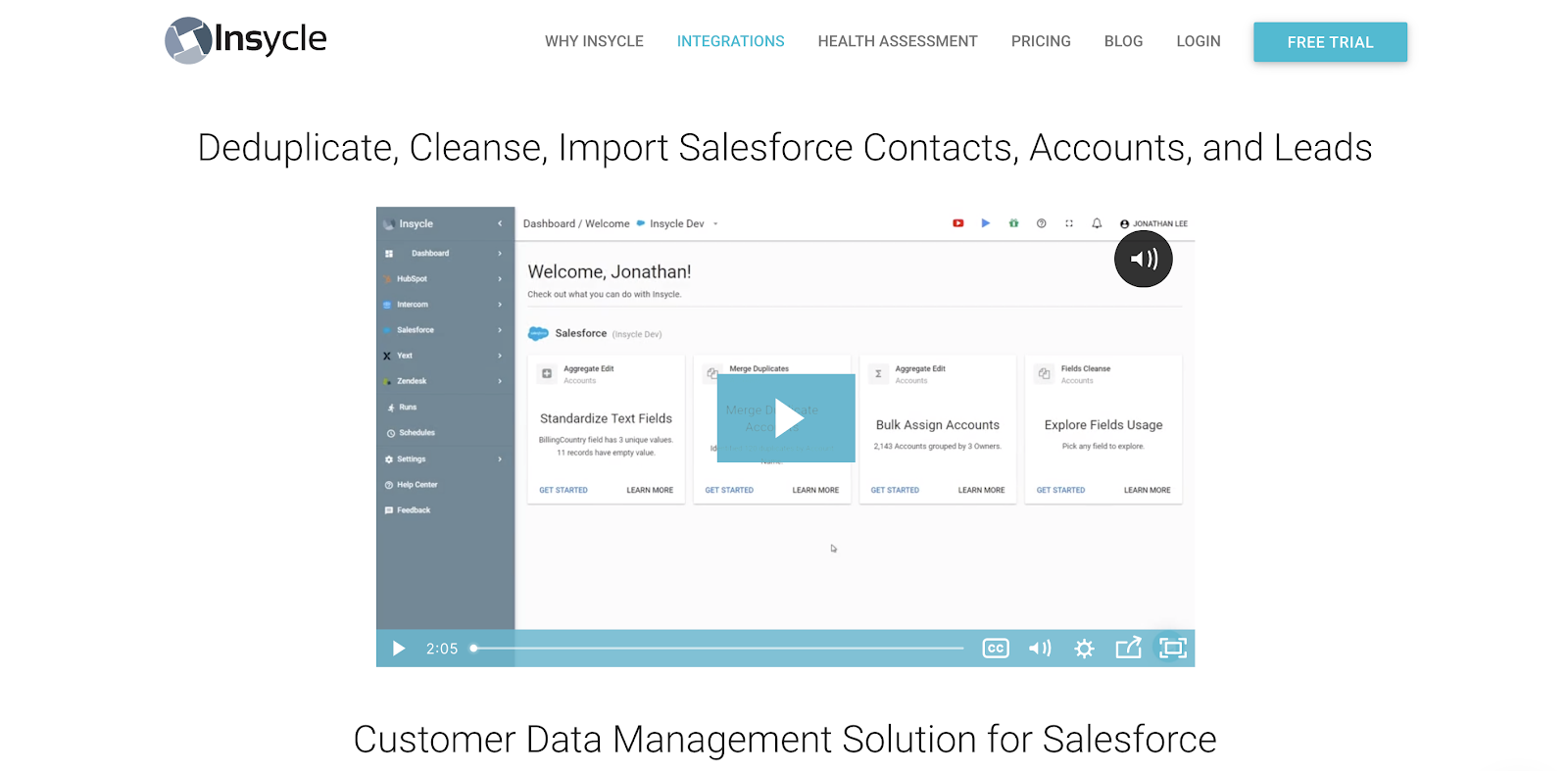Click GET STARTED on Standardize Text Fields card
1568x771 pixels.
point(563,490)
